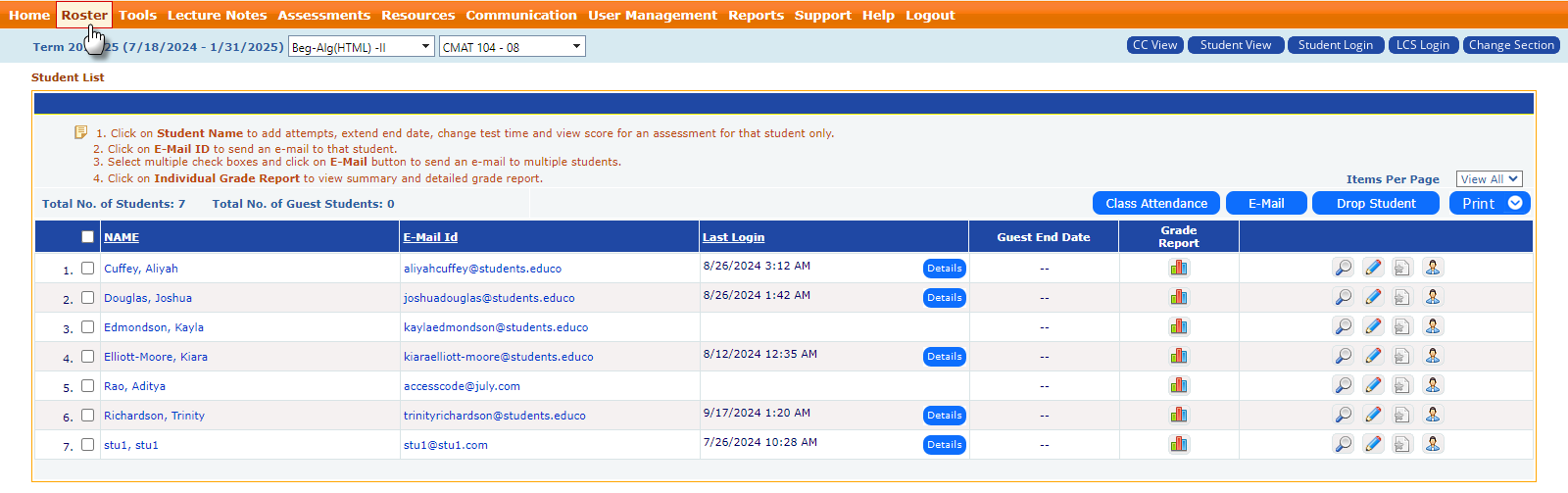Click the Details button for stu1, stu1

click(x=944, y=445)
